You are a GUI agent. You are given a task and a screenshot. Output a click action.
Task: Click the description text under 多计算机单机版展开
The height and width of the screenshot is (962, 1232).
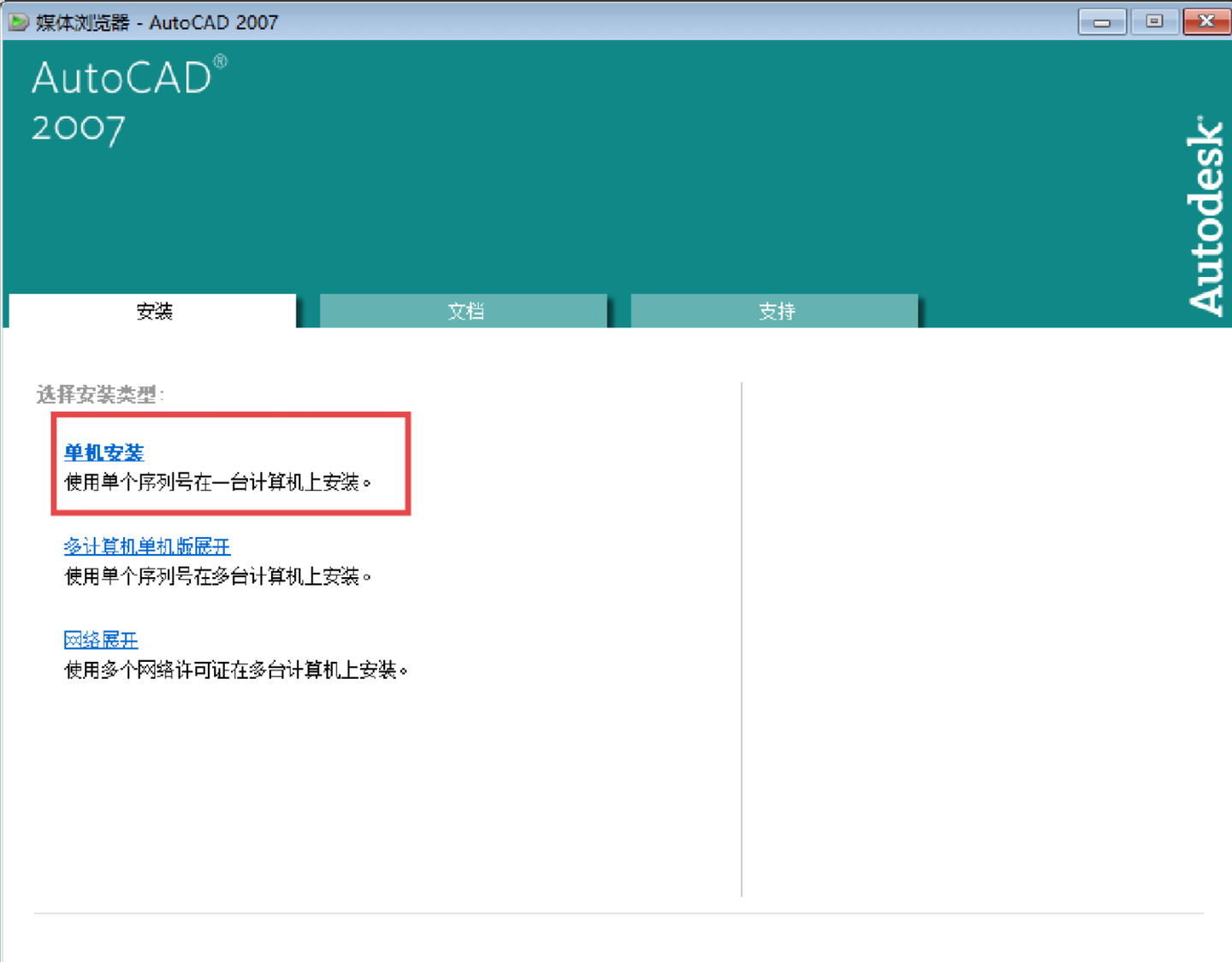tap(218, 575)
